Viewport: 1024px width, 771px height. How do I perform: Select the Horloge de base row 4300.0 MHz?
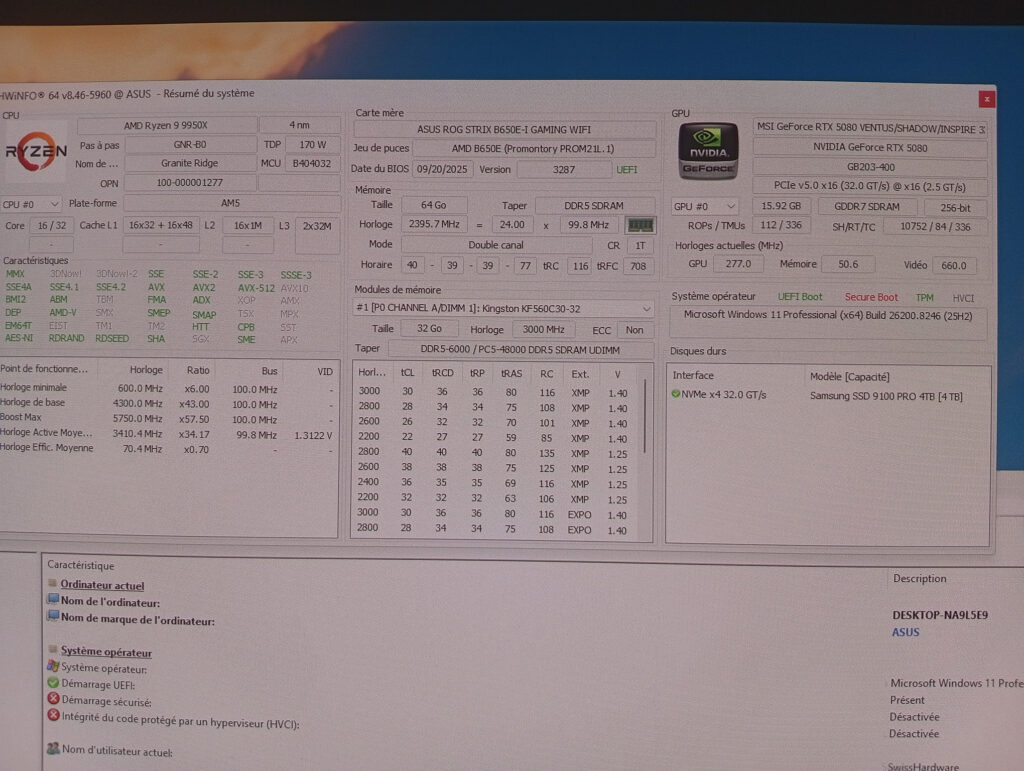(168, 403)
